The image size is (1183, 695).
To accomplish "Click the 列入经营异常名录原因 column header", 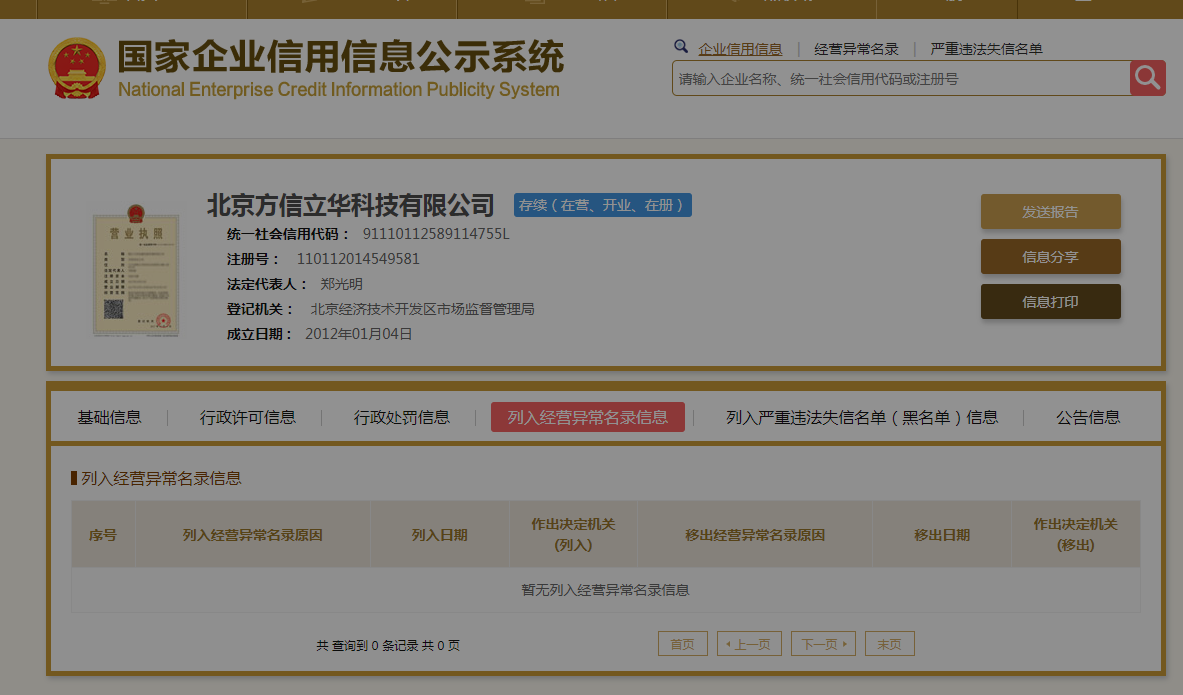I will click(x=253, y=534).
